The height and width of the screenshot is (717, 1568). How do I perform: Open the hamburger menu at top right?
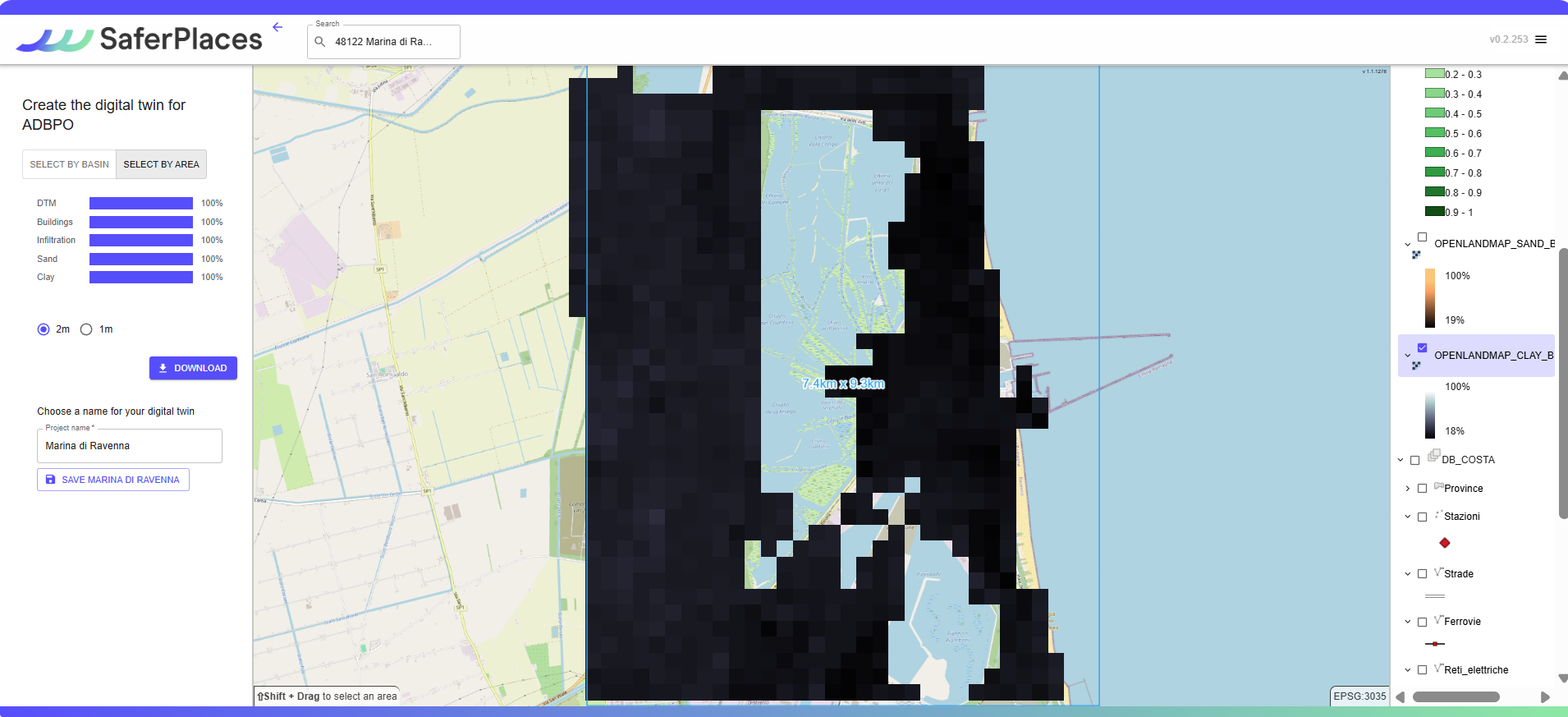click(1541, 39)
